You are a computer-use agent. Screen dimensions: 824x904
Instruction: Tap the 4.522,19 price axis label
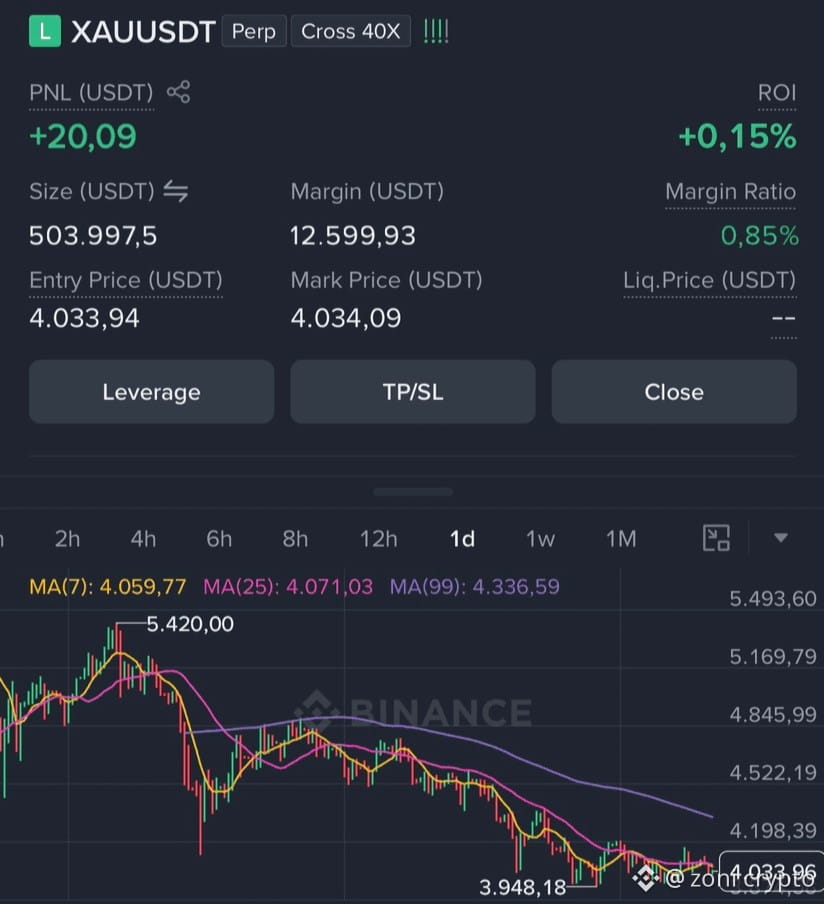(x=773, y=773)
